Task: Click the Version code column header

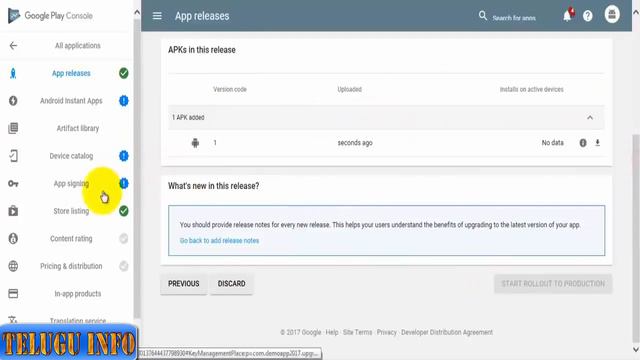Action: (230, 89)
